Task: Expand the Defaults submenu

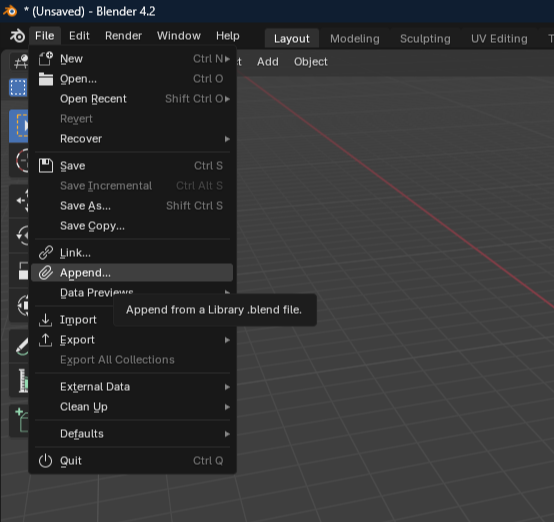Action: 132,434
